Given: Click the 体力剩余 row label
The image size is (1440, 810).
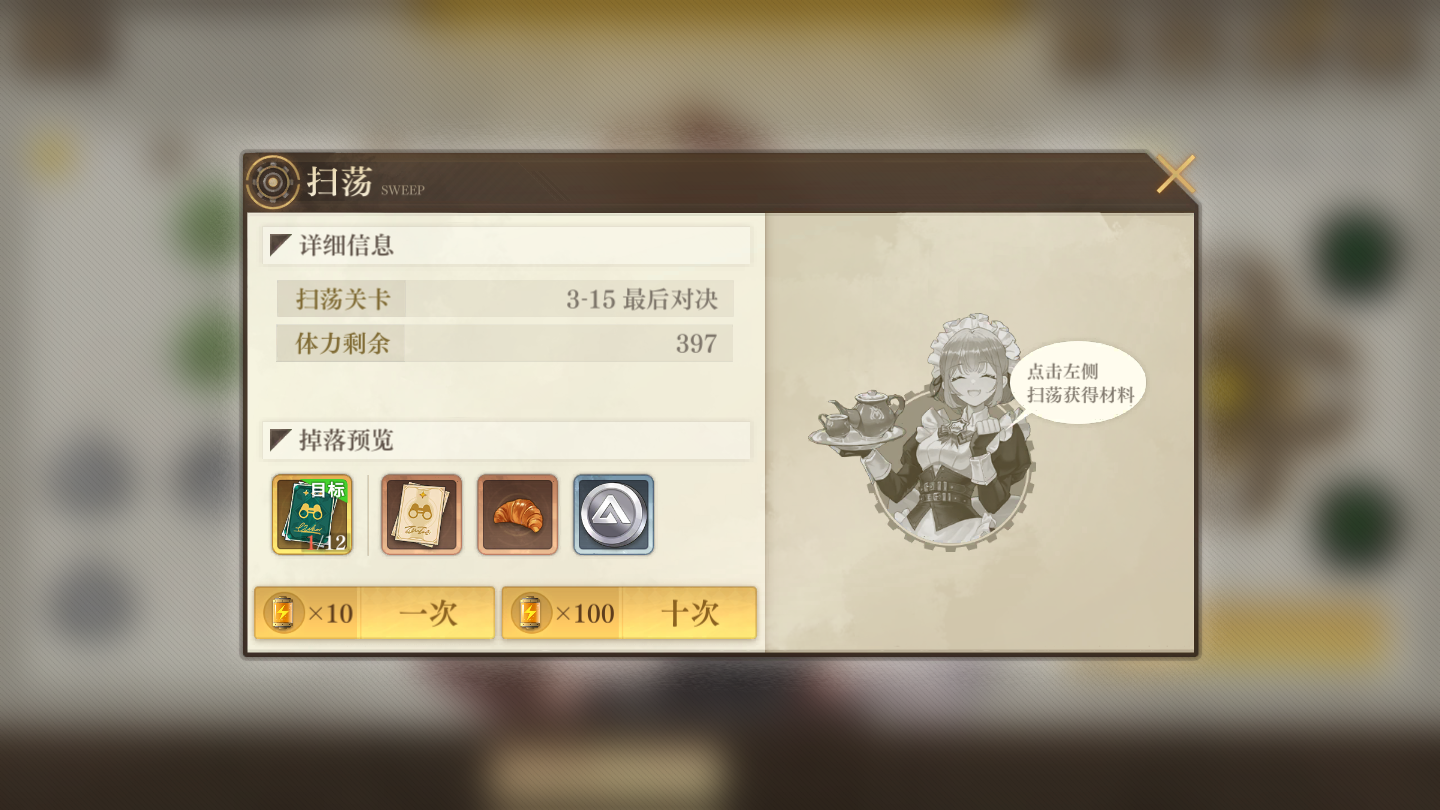Looking at the screenshot, I should 342,343.
